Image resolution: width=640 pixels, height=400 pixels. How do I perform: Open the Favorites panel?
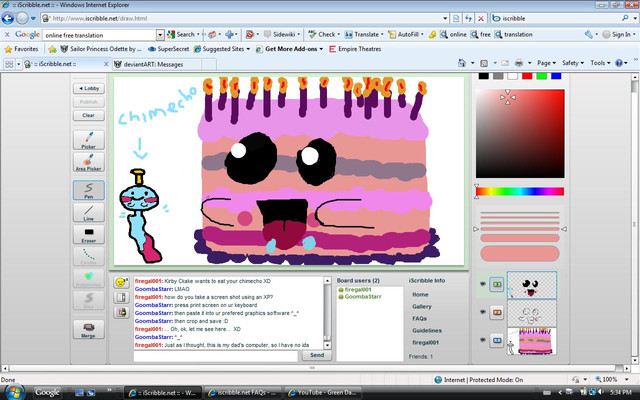pyautogui.click(x=21, y=48)
